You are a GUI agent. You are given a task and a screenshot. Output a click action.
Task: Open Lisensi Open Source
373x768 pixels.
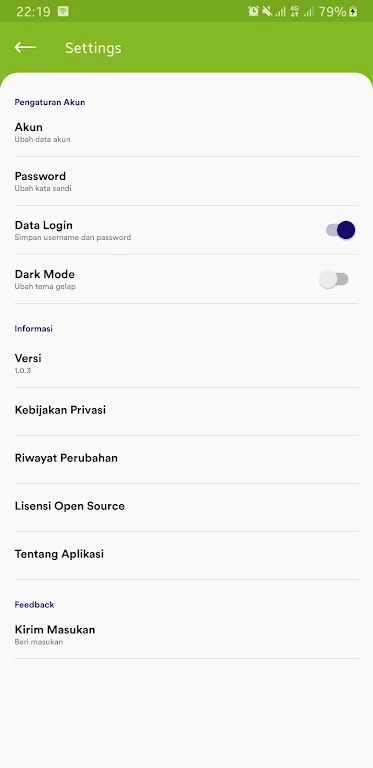click(186, 506)
